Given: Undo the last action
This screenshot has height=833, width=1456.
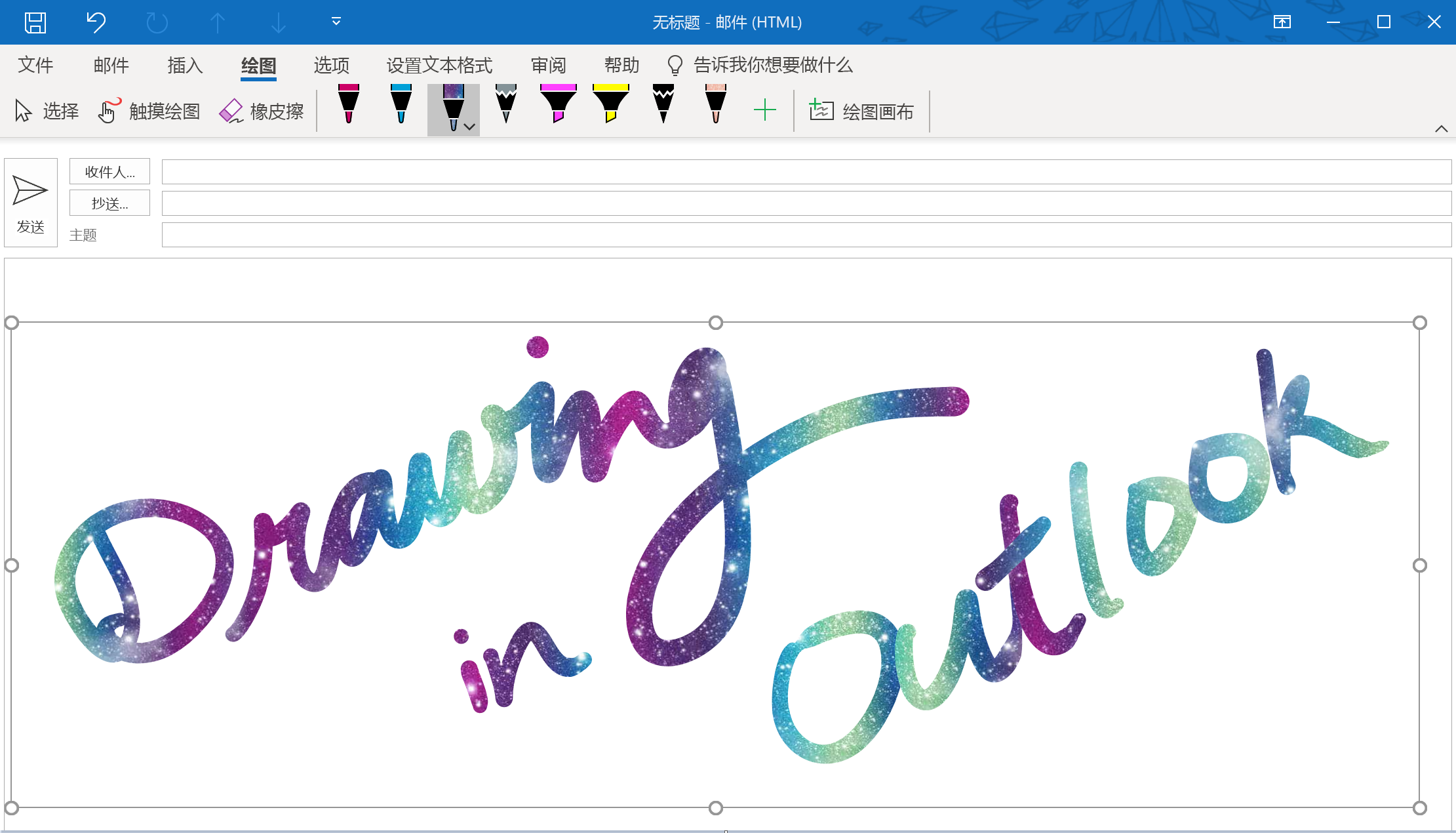Looking at the screenshot, I should point(96,22).
